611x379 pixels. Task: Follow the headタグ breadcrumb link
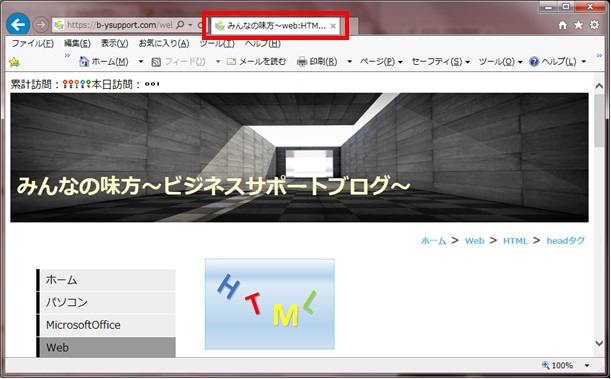click(565, 241)
